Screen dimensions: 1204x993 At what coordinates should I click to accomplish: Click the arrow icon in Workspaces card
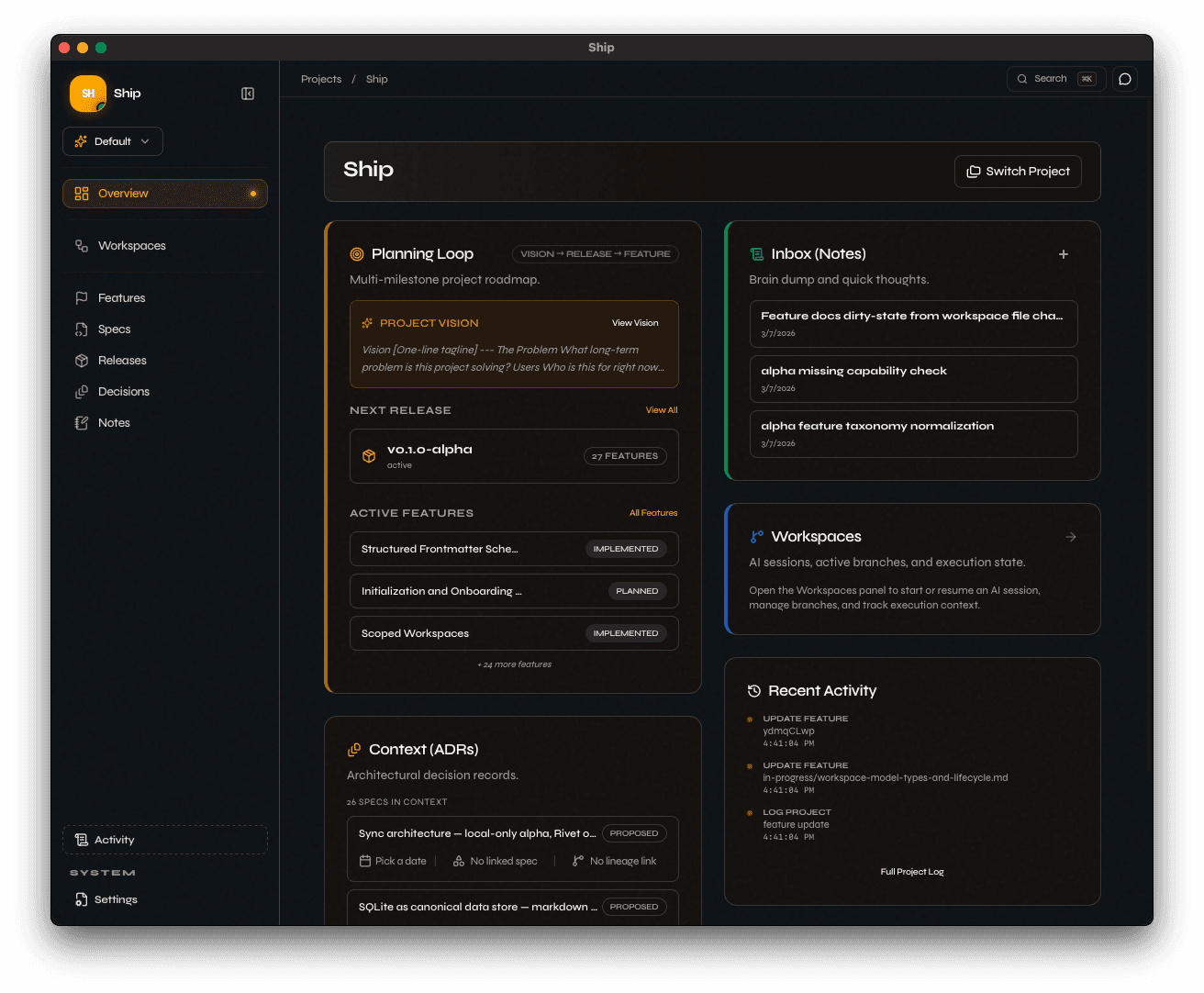(x=1071, y=537)
